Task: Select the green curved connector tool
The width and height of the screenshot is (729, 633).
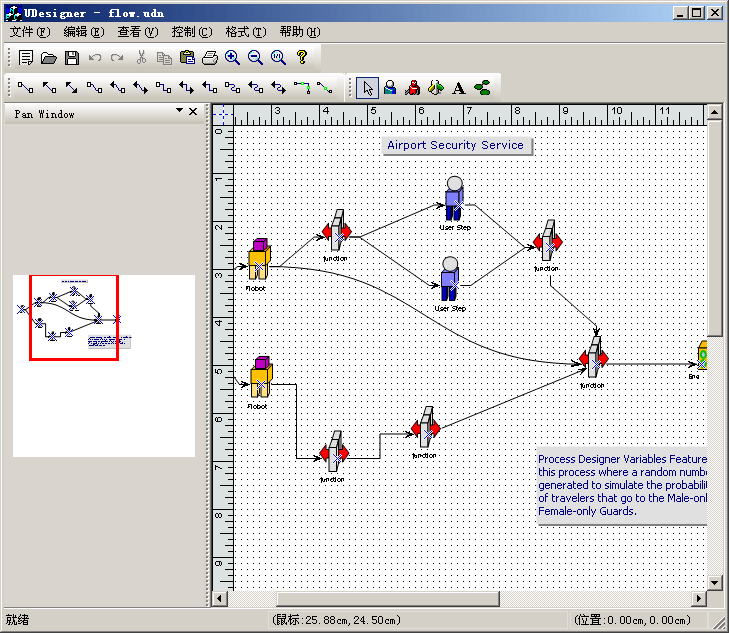Action: coord(324,88)
